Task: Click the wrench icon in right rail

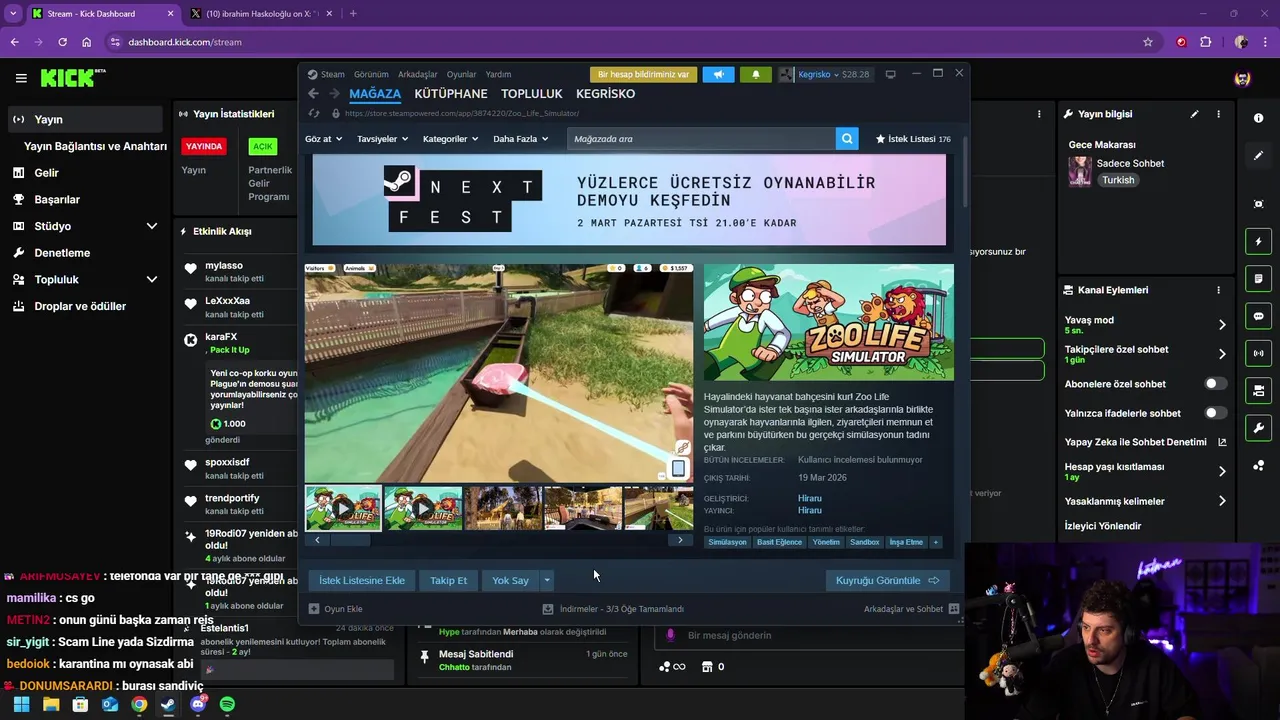Action: coord(1258,428)
